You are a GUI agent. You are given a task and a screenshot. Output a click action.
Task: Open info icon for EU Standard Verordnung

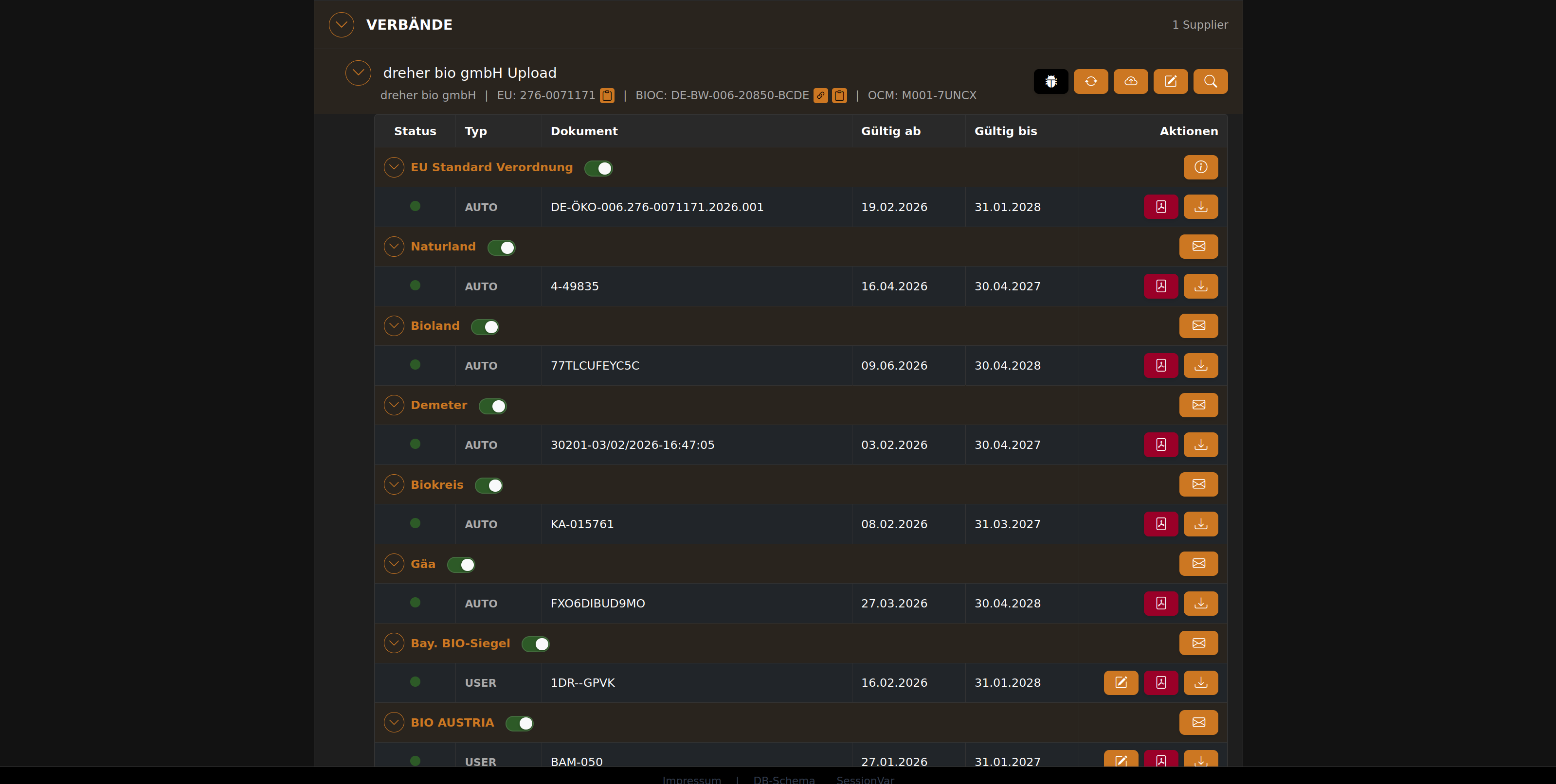[x=1200, y=167]
